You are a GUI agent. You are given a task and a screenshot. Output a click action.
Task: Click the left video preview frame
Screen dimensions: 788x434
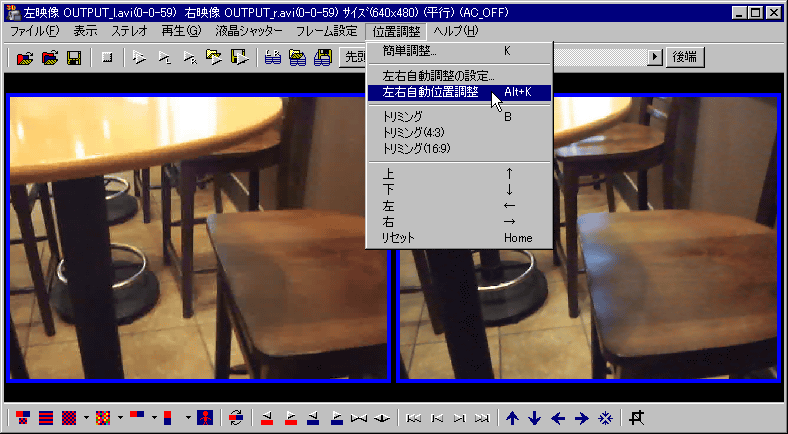point(199,238)
